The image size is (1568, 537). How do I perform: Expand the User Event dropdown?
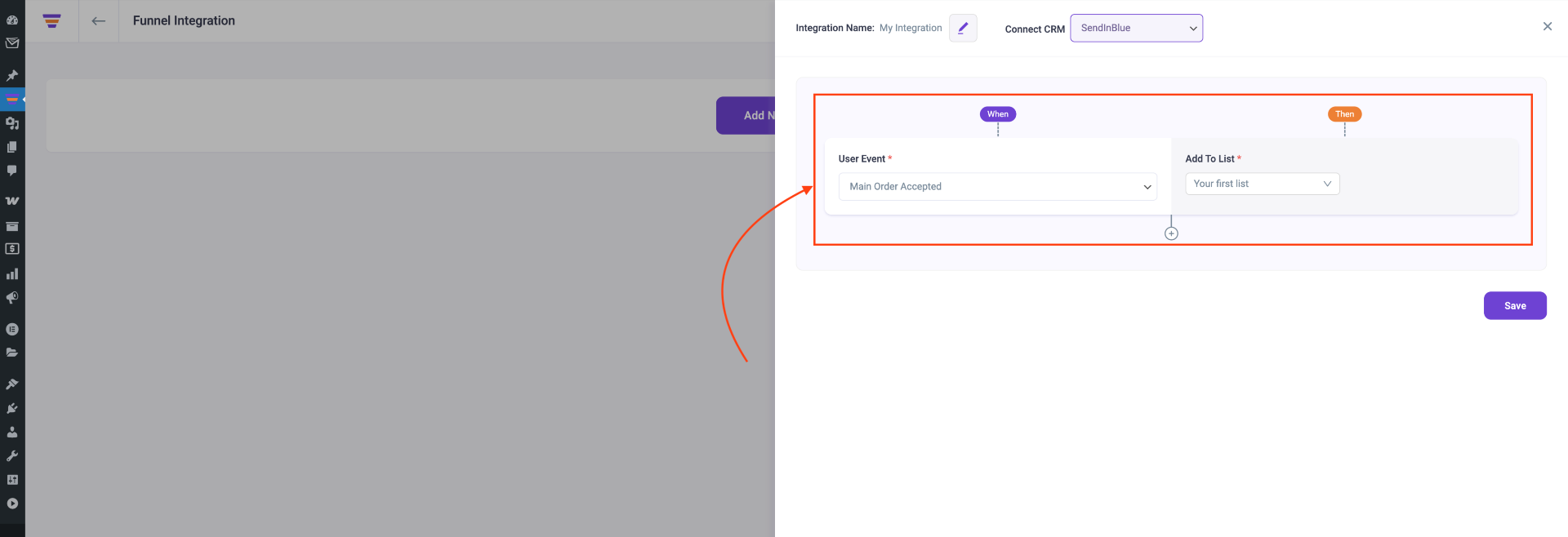(997, 187)
